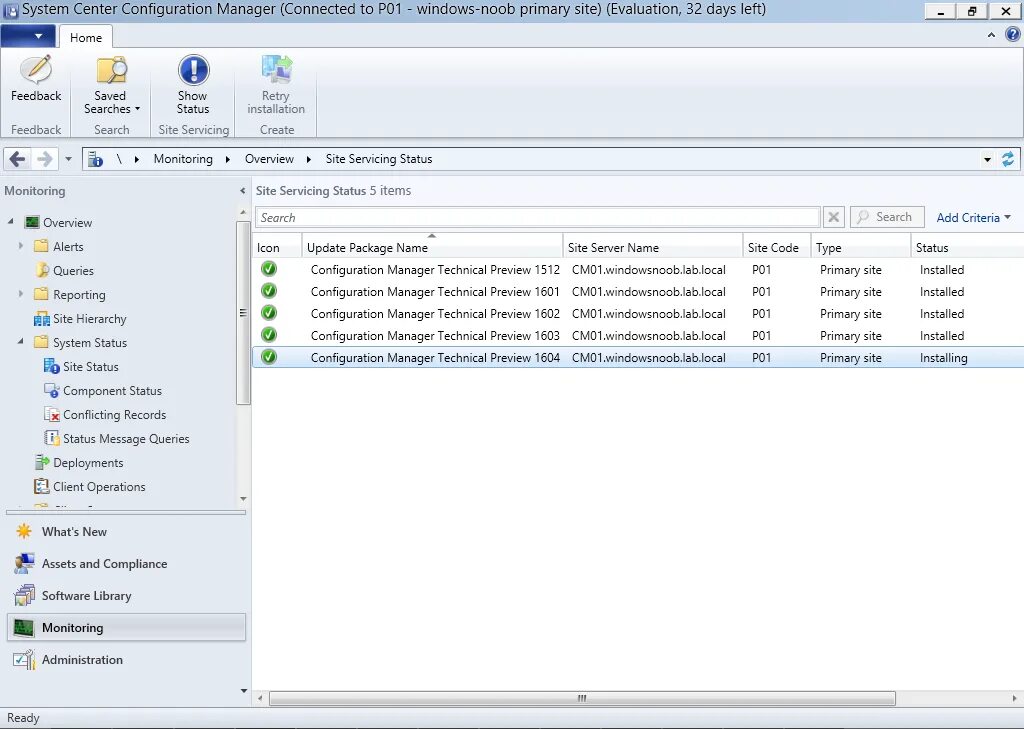Sort by the Type column header
Image resolution: width=1024 pixels, height=729 pixels.
(x=861, y=248)
